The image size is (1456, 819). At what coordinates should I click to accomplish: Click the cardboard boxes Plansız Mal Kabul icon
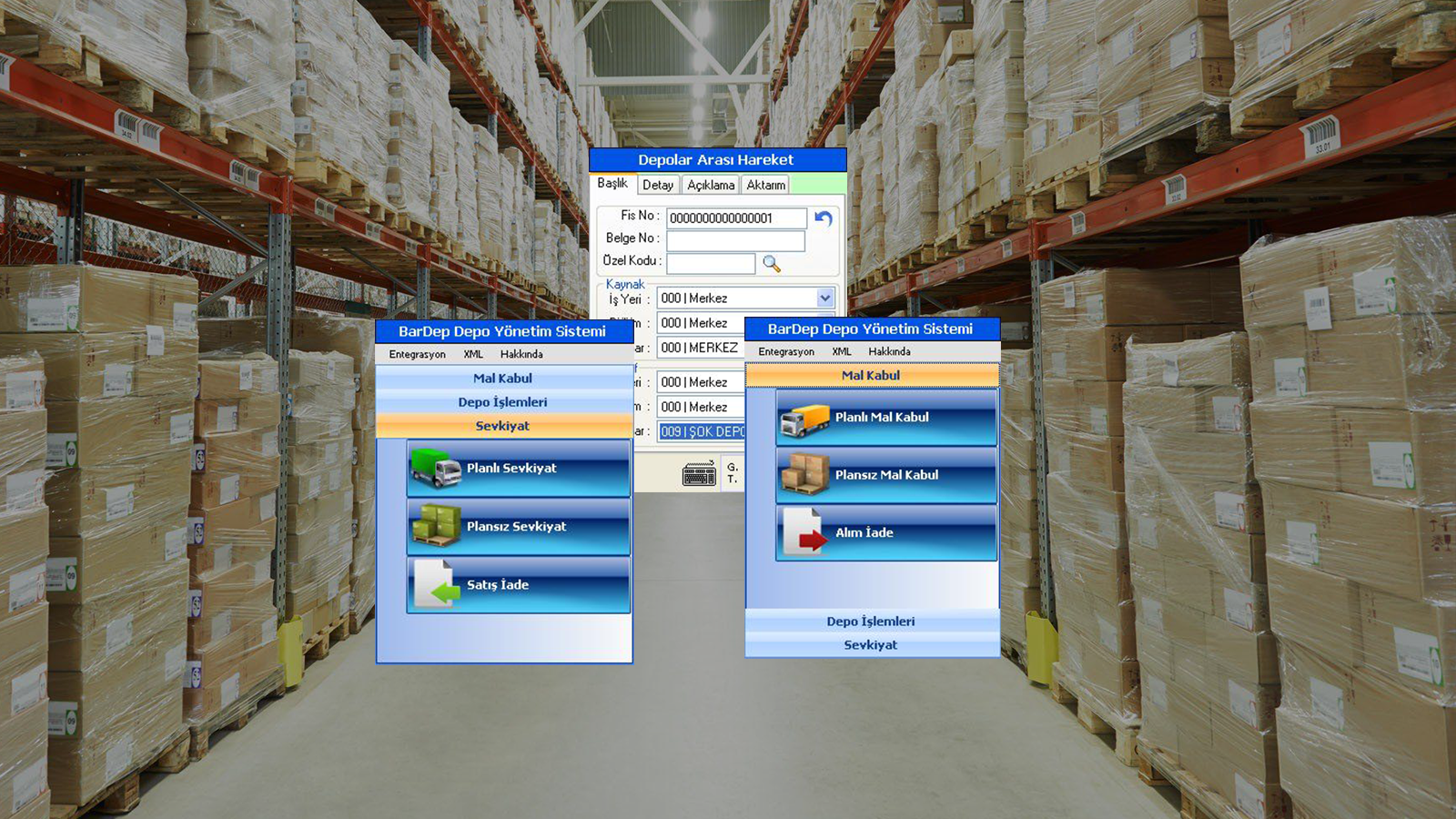click(x=804, y=475)
